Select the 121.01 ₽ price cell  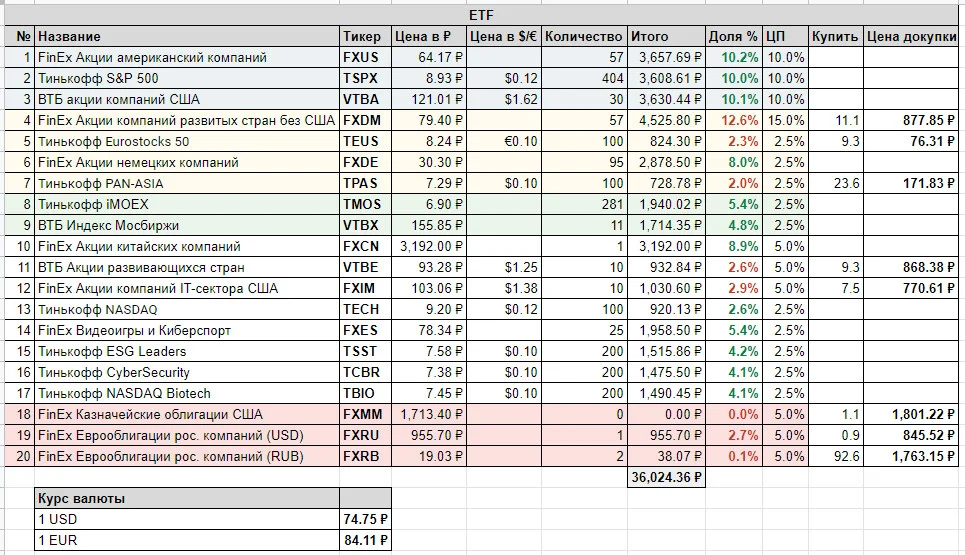pyautogui.click(x=429, y=99)
